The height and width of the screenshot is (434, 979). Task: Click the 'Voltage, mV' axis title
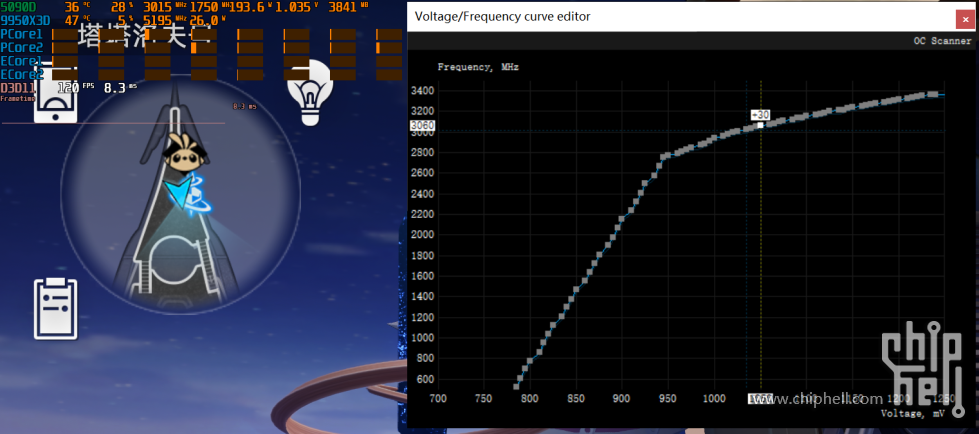(x=912, y=413)
